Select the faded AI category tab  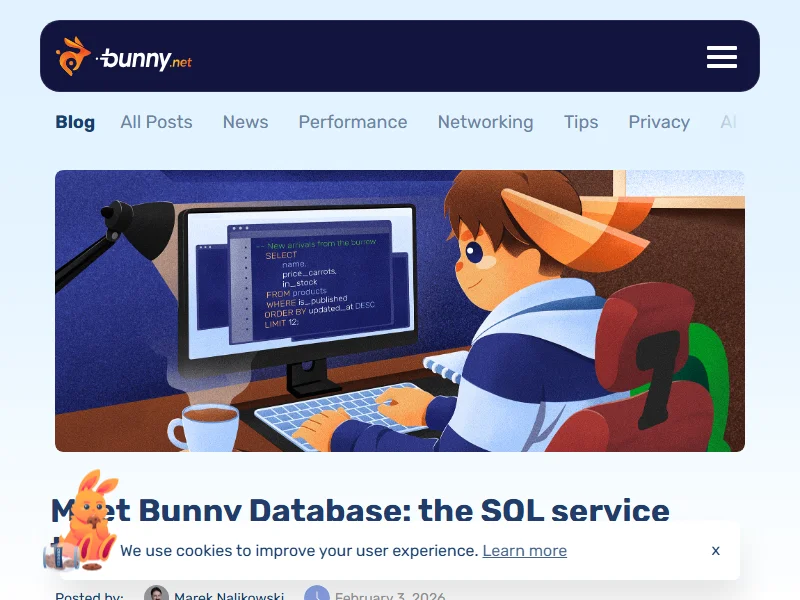[728, 122]
